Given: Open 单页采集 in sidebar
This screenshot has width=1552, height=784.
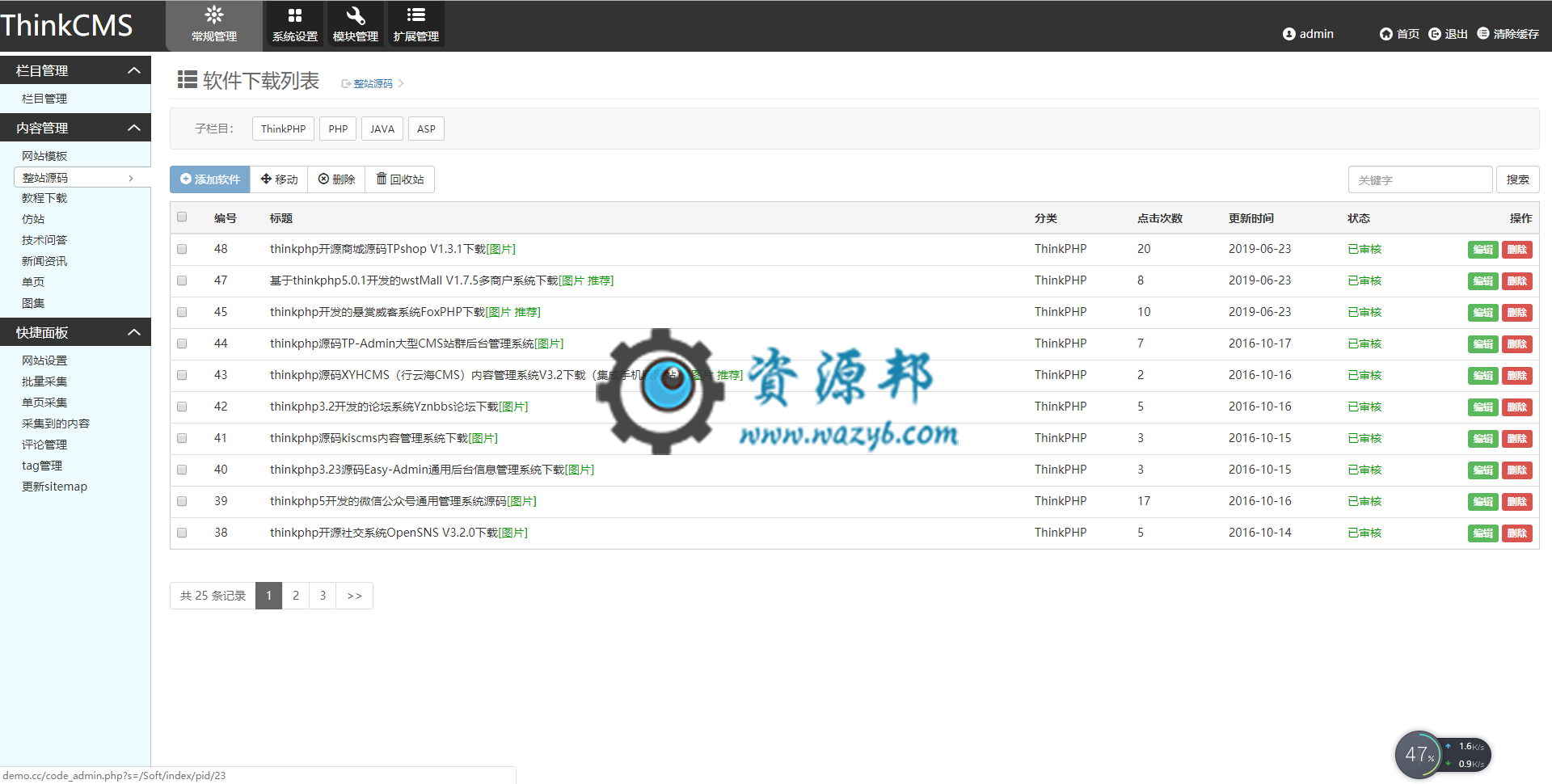Looking at the screenshot, I should [x=44, y=403].
